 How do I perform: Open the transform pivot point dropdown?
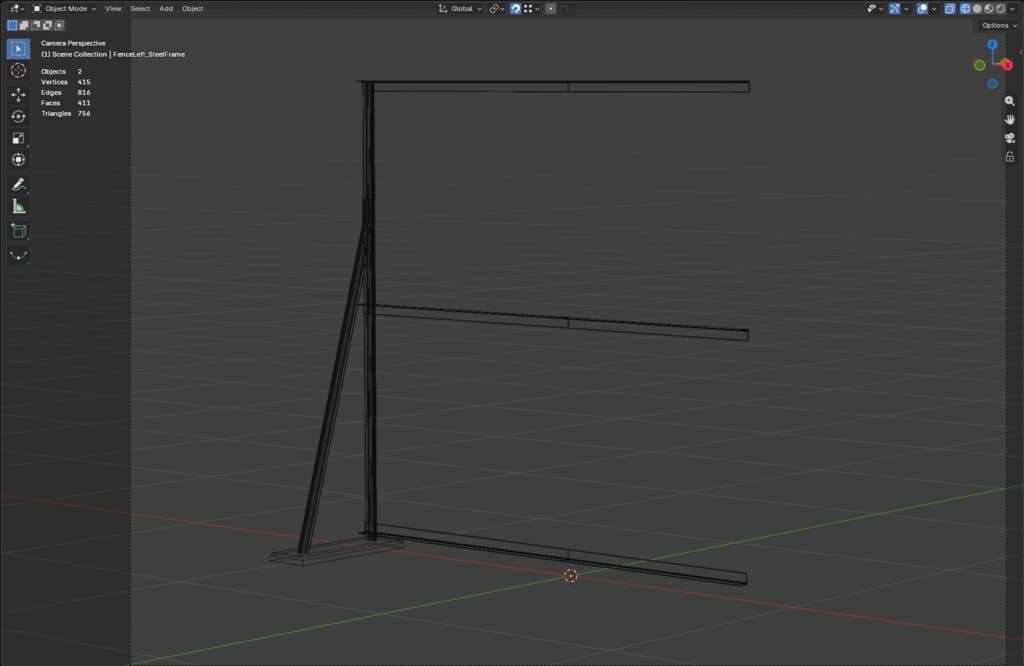[497, 8]
